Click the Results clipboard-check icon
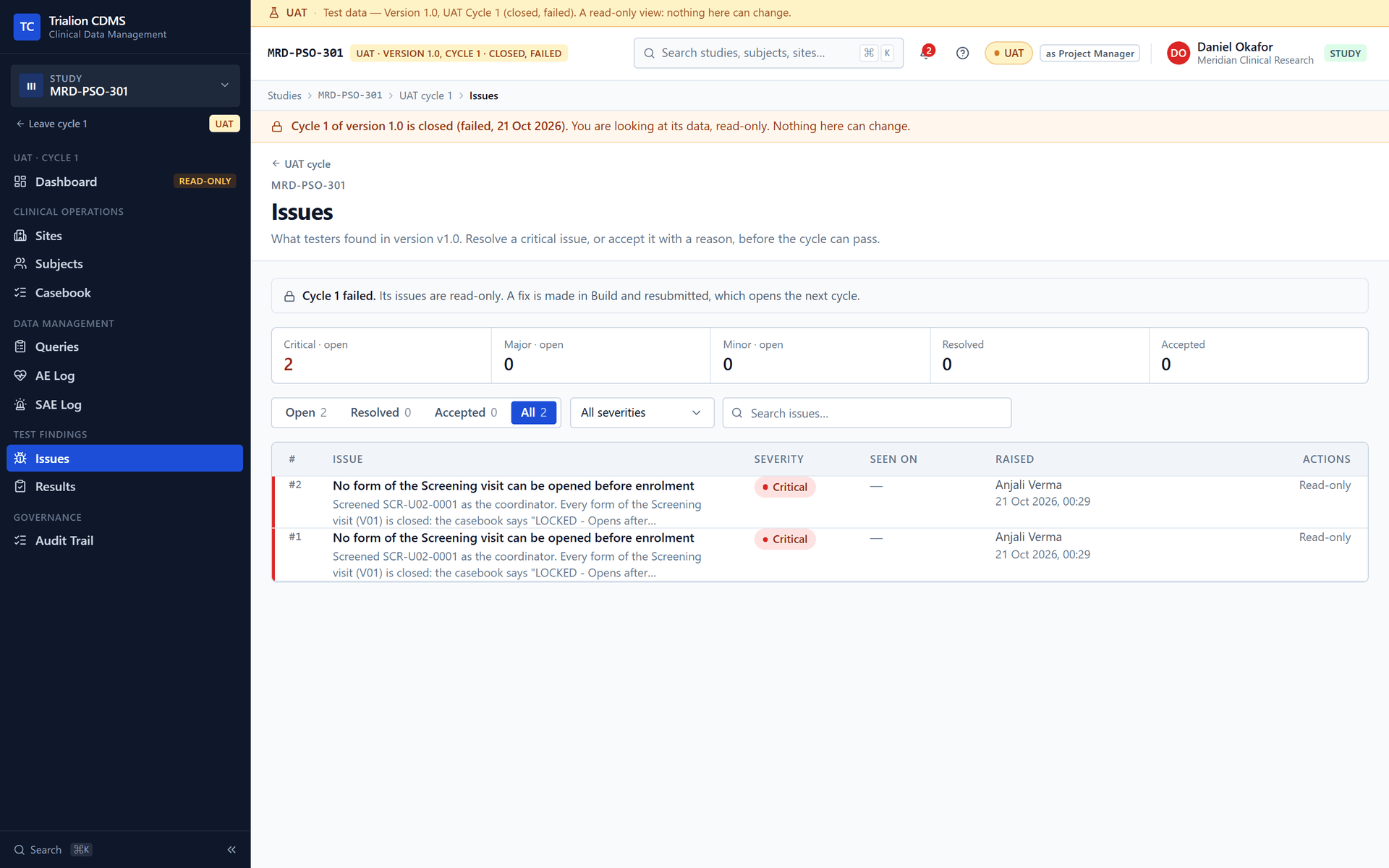This screenshot has width=1389, height=868. (20, 487)
